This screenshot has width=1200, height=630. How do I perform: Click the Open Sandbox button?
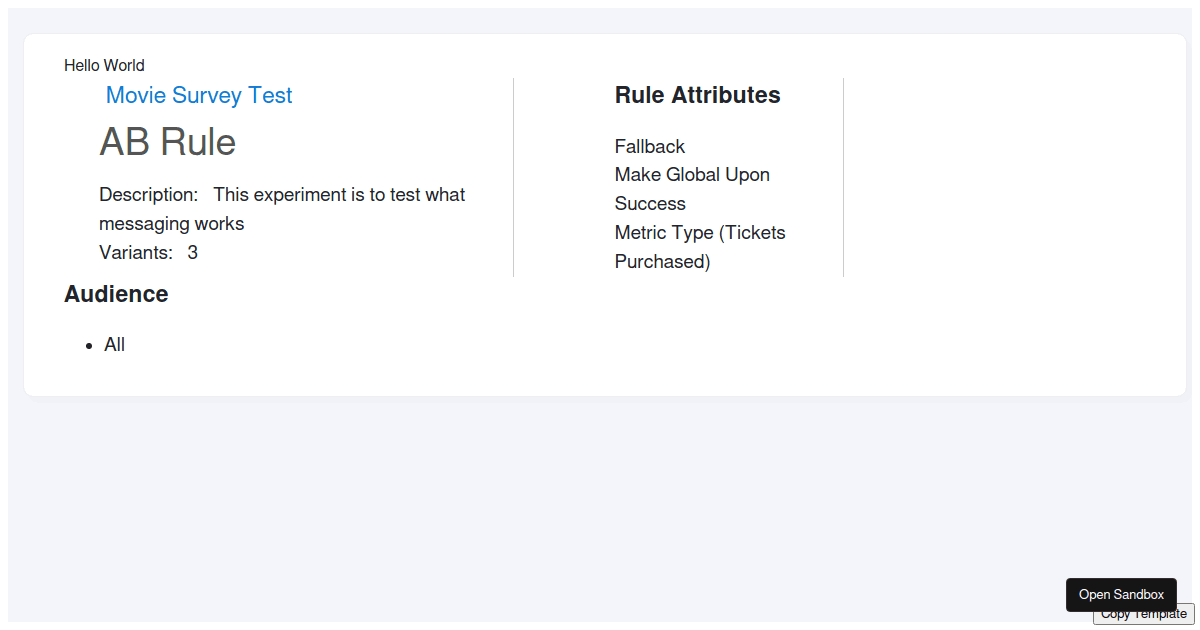1121,594
